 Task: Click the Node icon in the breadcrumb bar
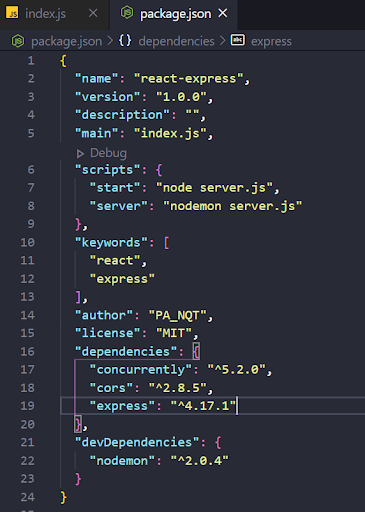[x=18, y=41]
